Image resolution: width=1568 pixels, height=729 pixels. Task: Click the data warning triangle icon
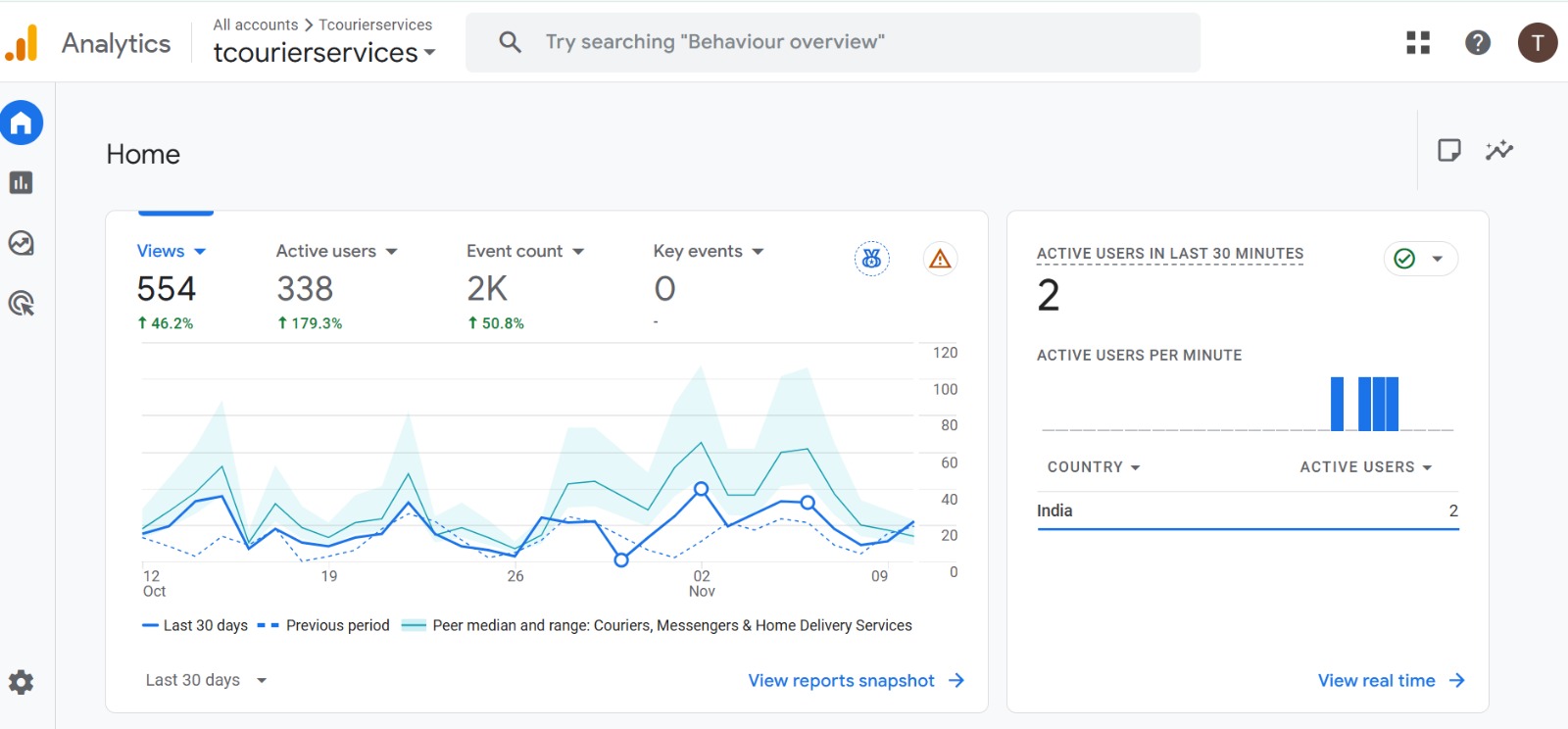[x=940, y=259]
